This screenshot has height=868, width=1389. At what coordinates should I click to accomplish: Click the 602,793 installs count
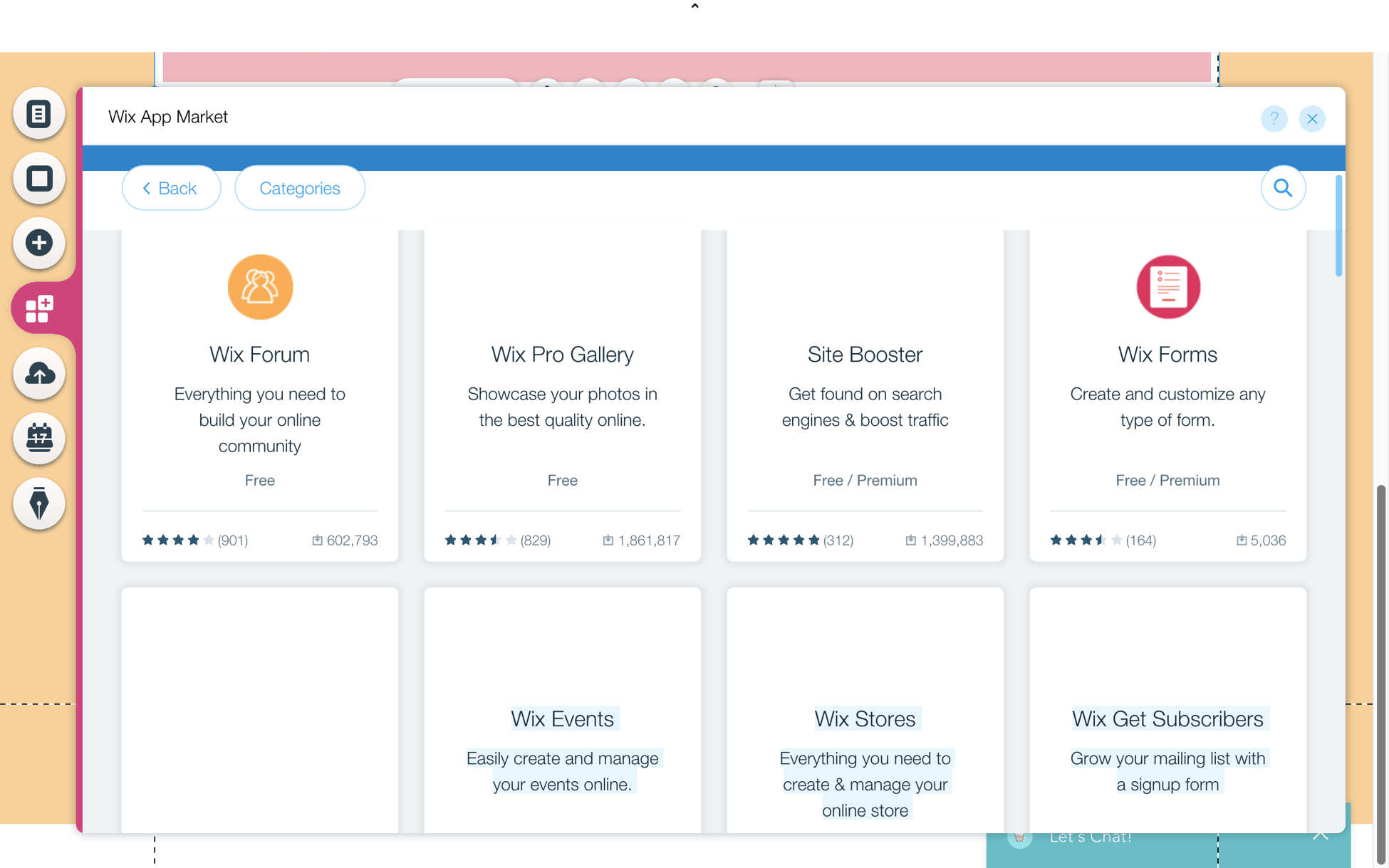pos(345,540)
